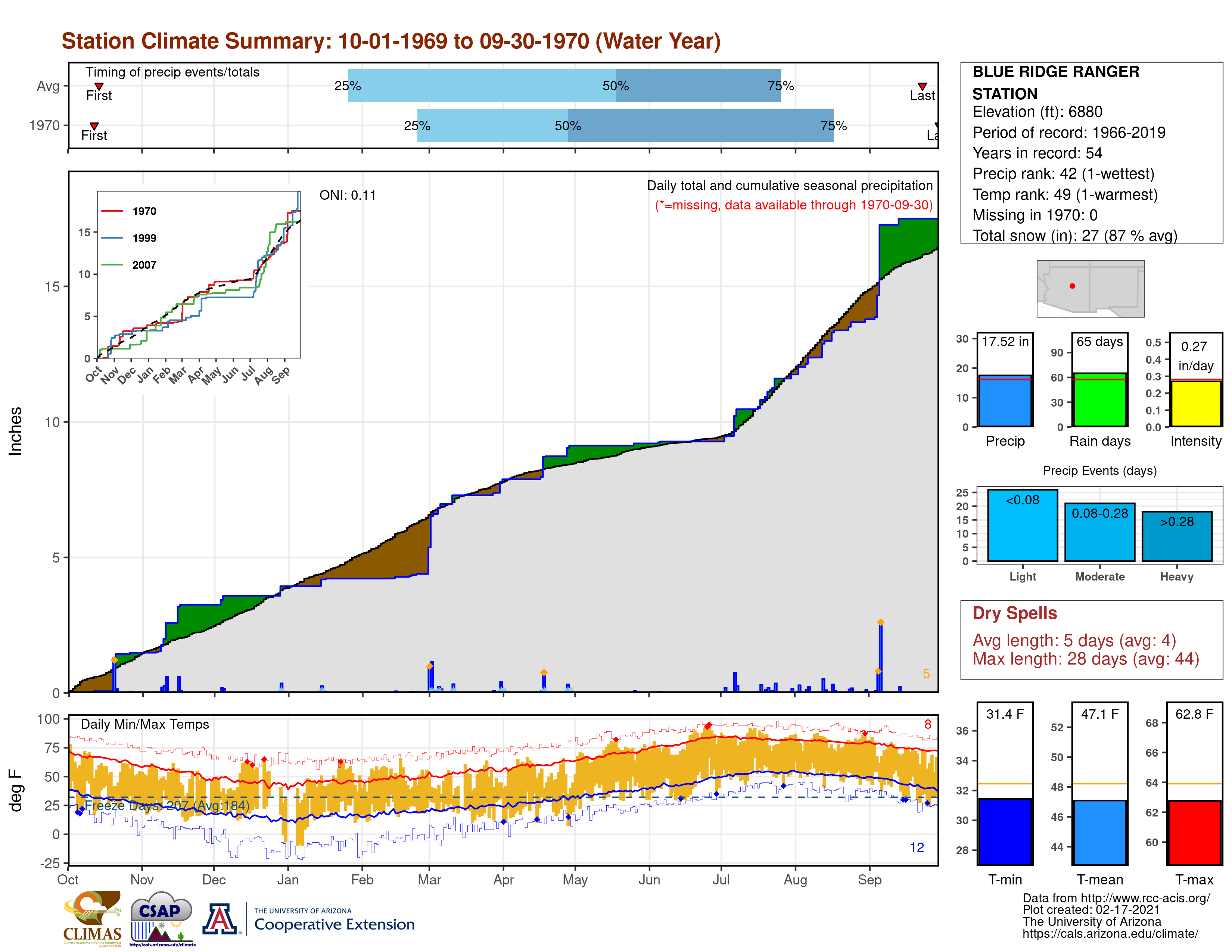Click the '62.8 F' T-max value
Screen dimensions: 1232x952
1194,714
